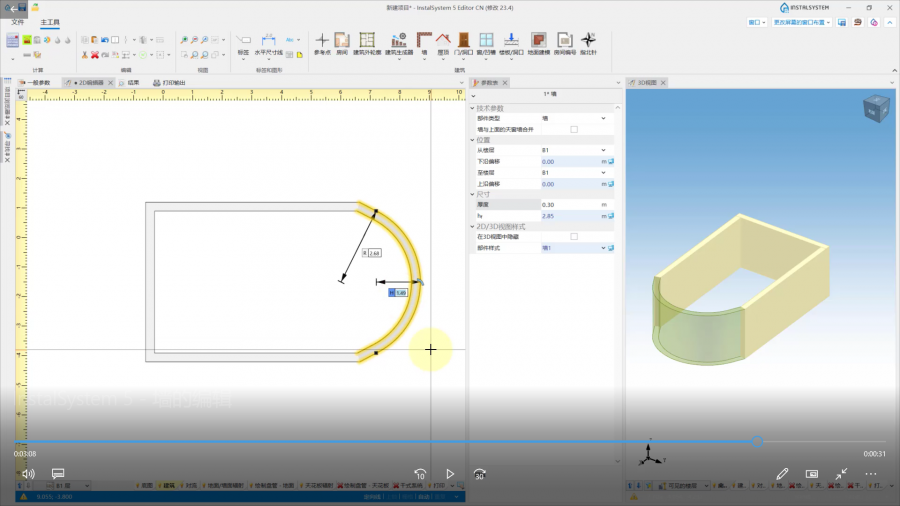Select the 房间编号 room numbering tool

click(x=564, y=42)
